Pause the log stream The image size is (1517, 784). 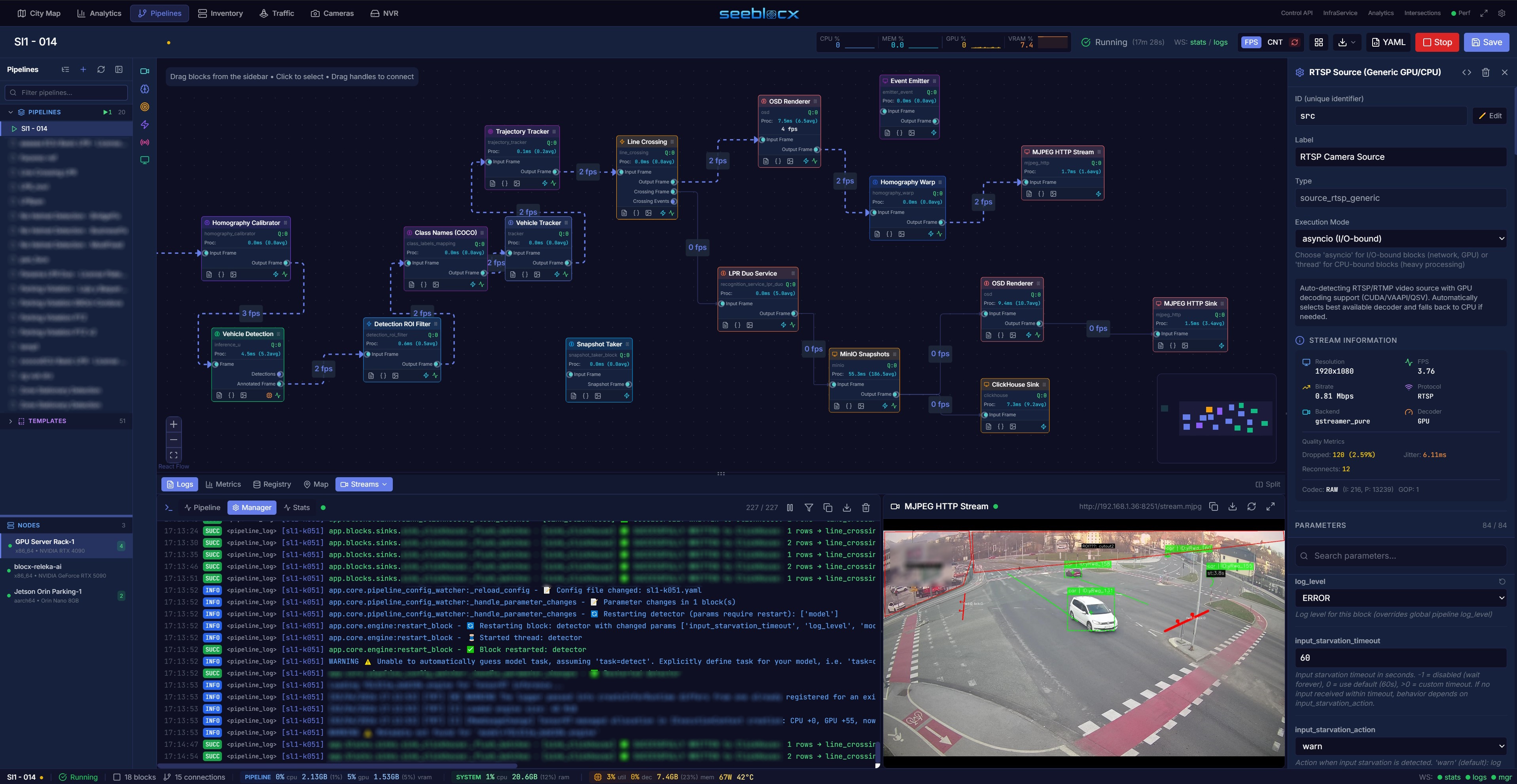point(790,507)
